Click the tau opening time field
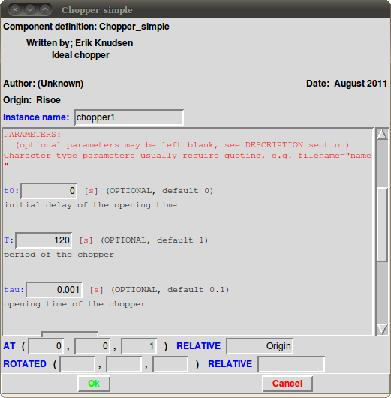Image resolution: width=391 pixels, height=398 pixels. pos(54,290)
